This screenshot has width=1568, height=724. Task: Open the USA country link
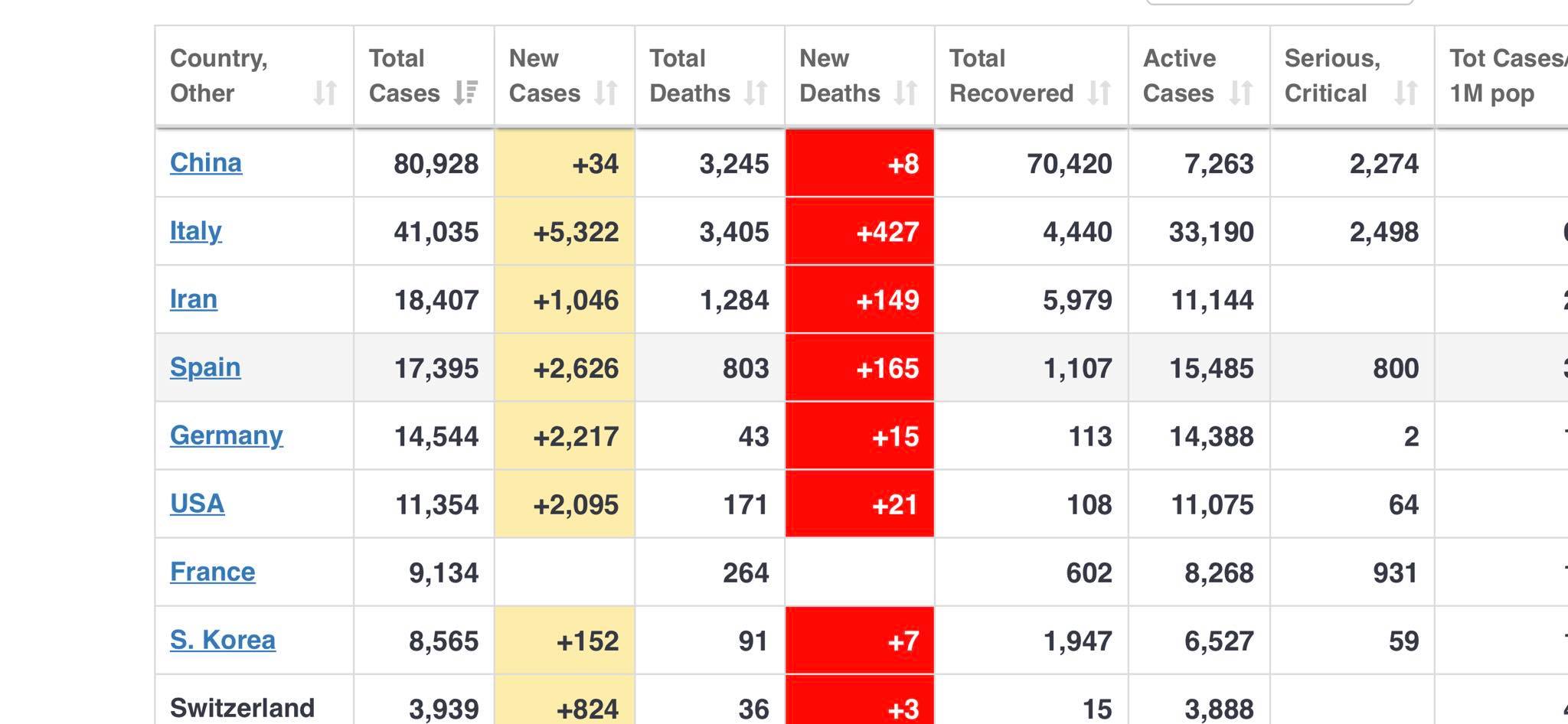(198, 504)
